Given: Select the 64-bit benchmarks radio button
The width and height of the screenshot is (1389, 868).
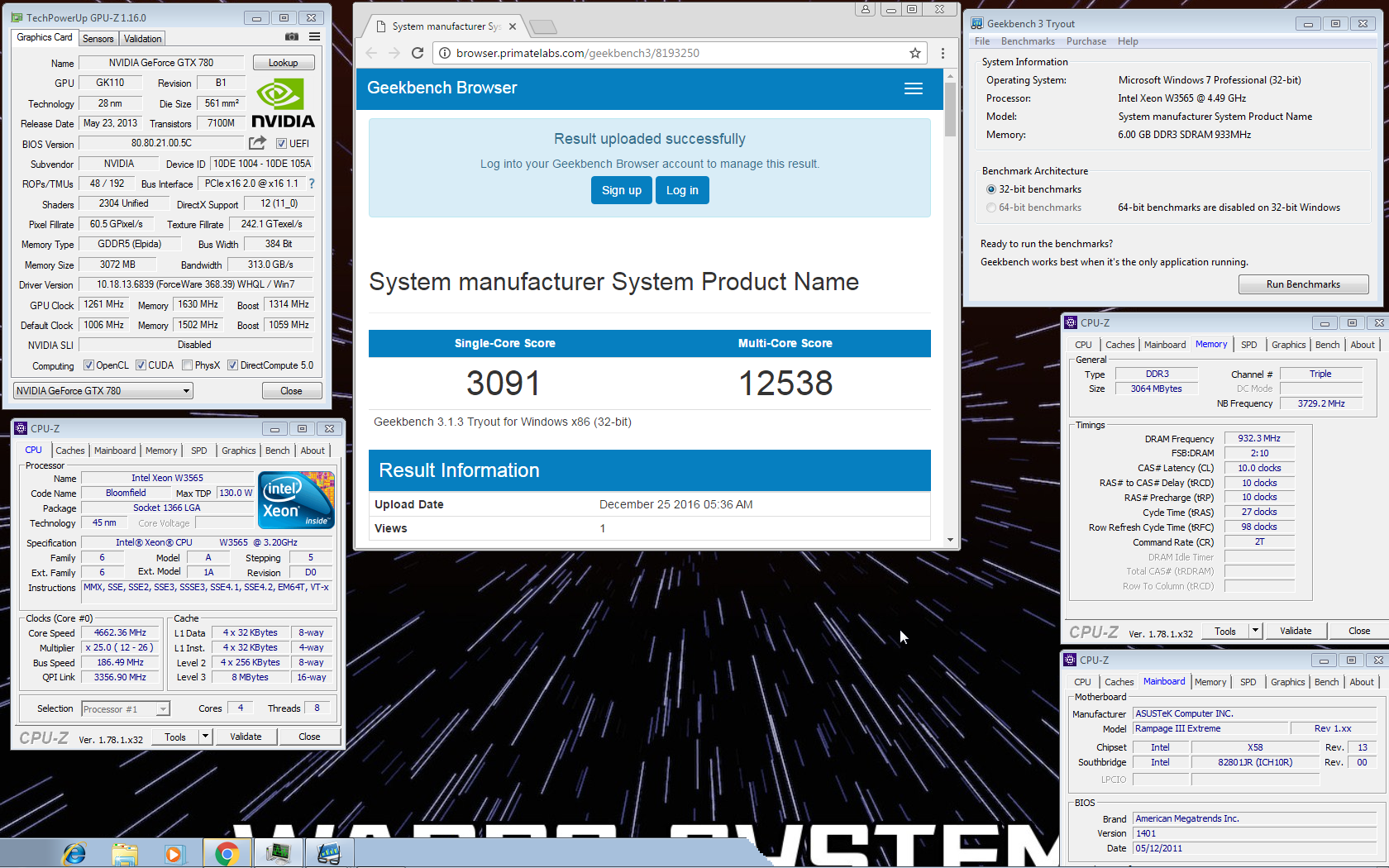Looking at the screenshot, I should click(991, 207).
